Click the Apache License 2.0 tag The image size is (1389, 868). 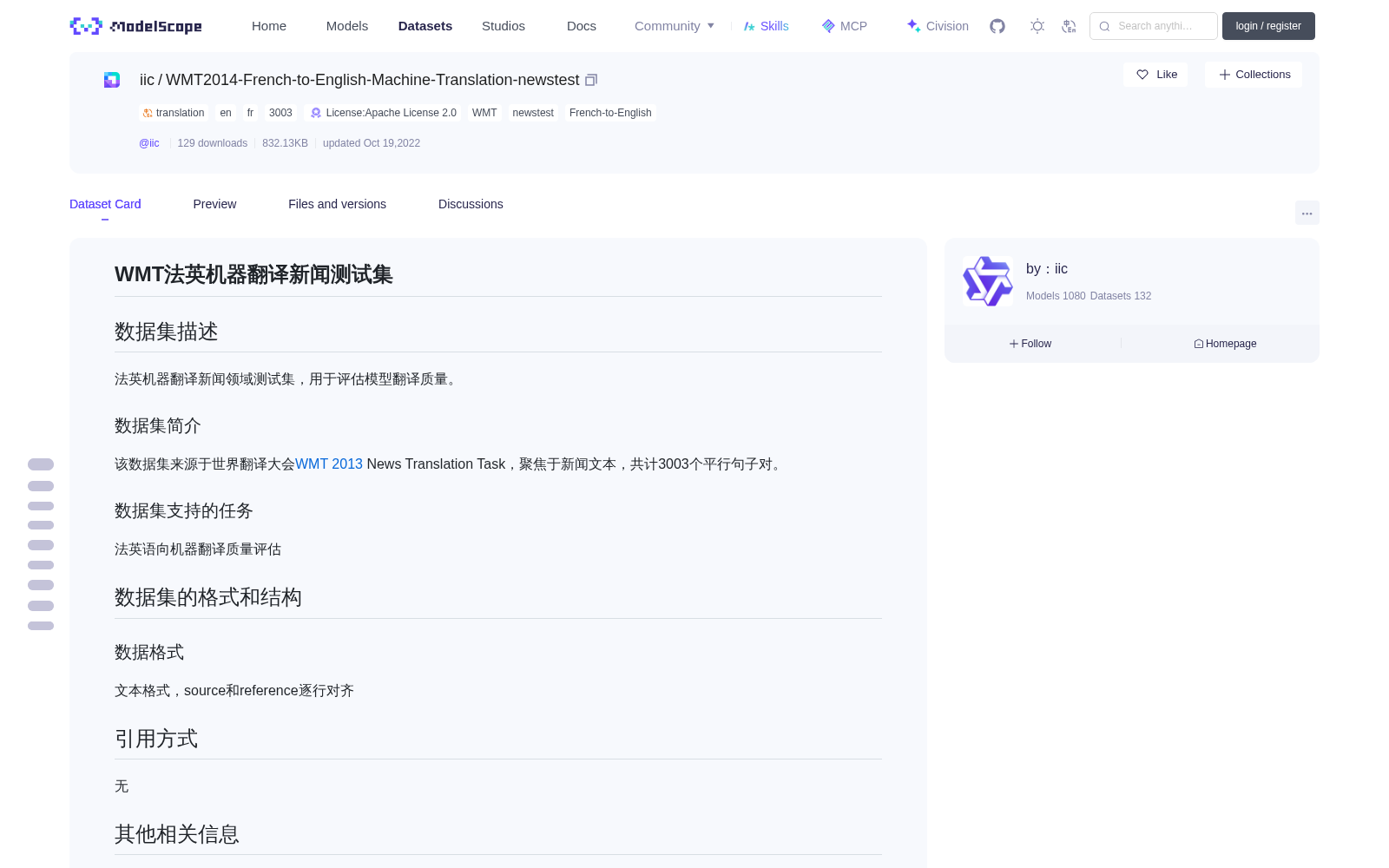pyautogui.click(x=383, y=113)
